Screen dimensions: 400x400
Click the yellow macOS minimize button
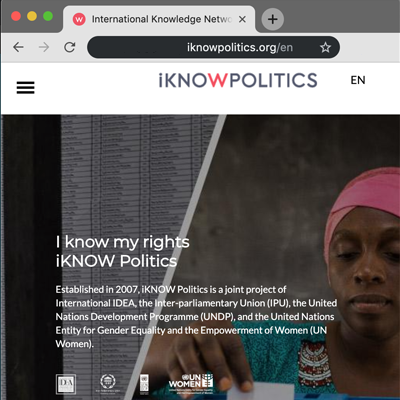(x=32, y=16)
